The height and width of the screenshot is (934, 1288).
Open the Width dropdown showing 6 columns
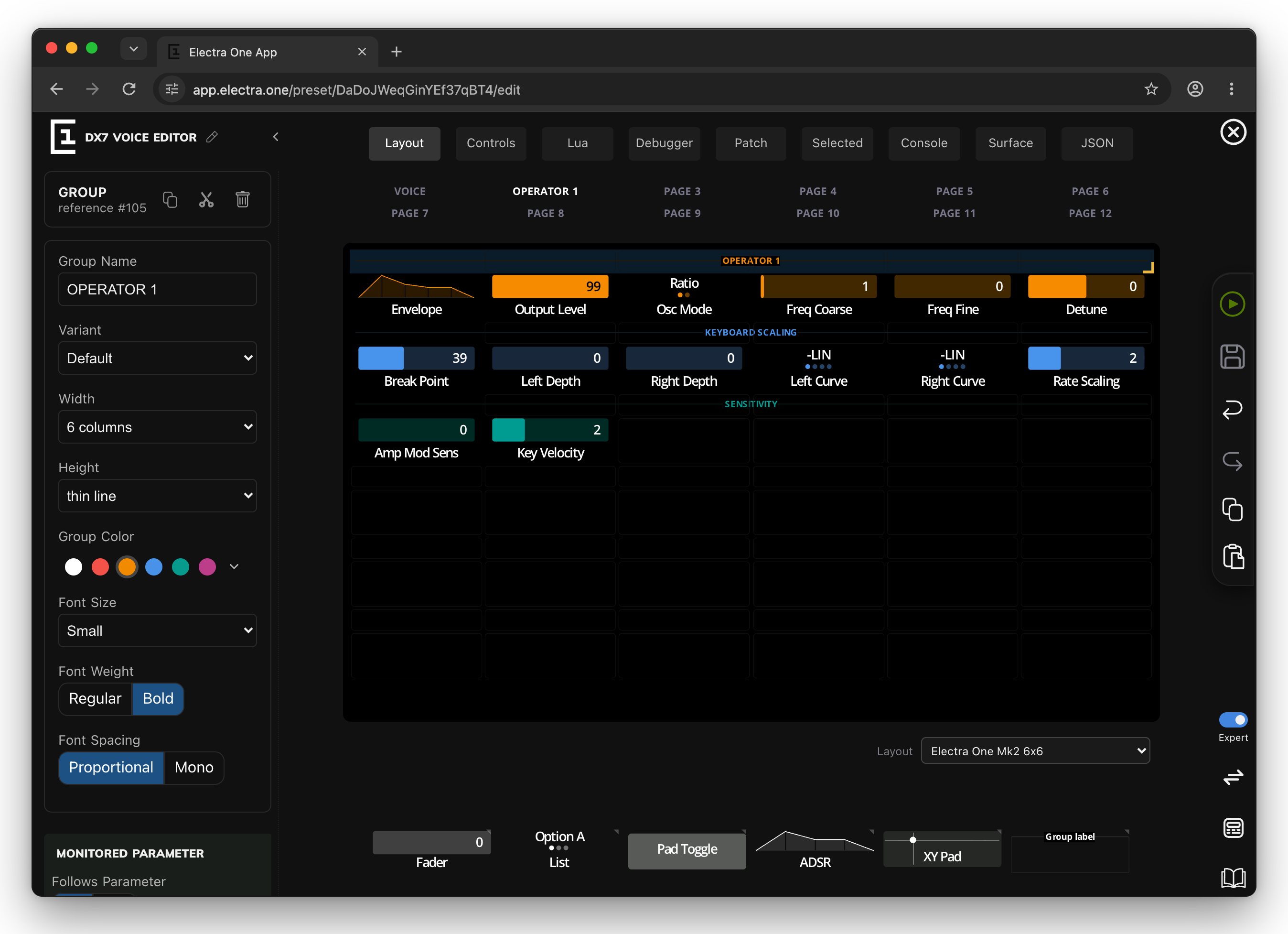pyautogui.click(x=157, y=427)
